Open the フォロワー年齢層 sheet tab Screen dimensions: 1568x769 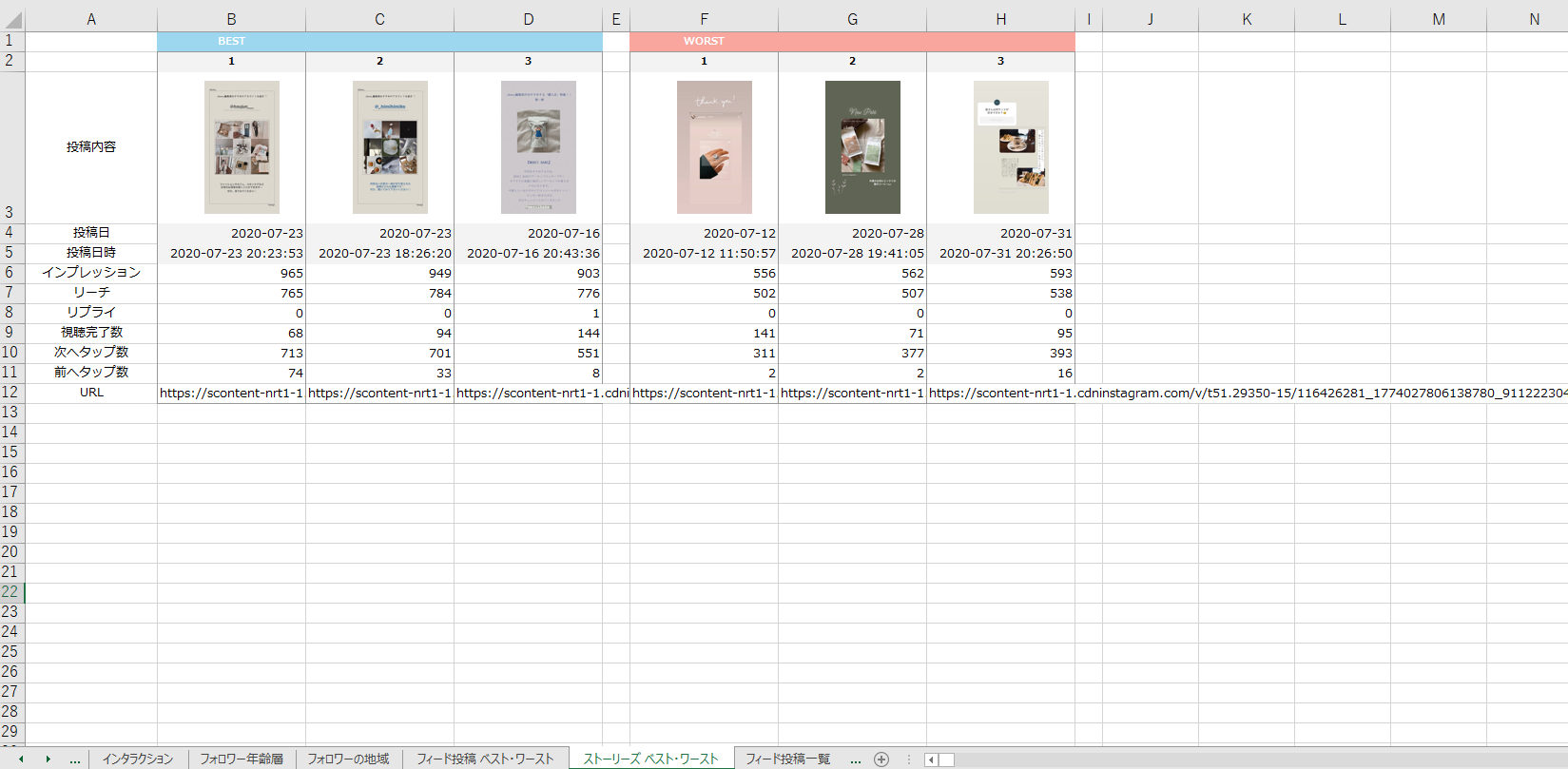[x=242, y=759]
